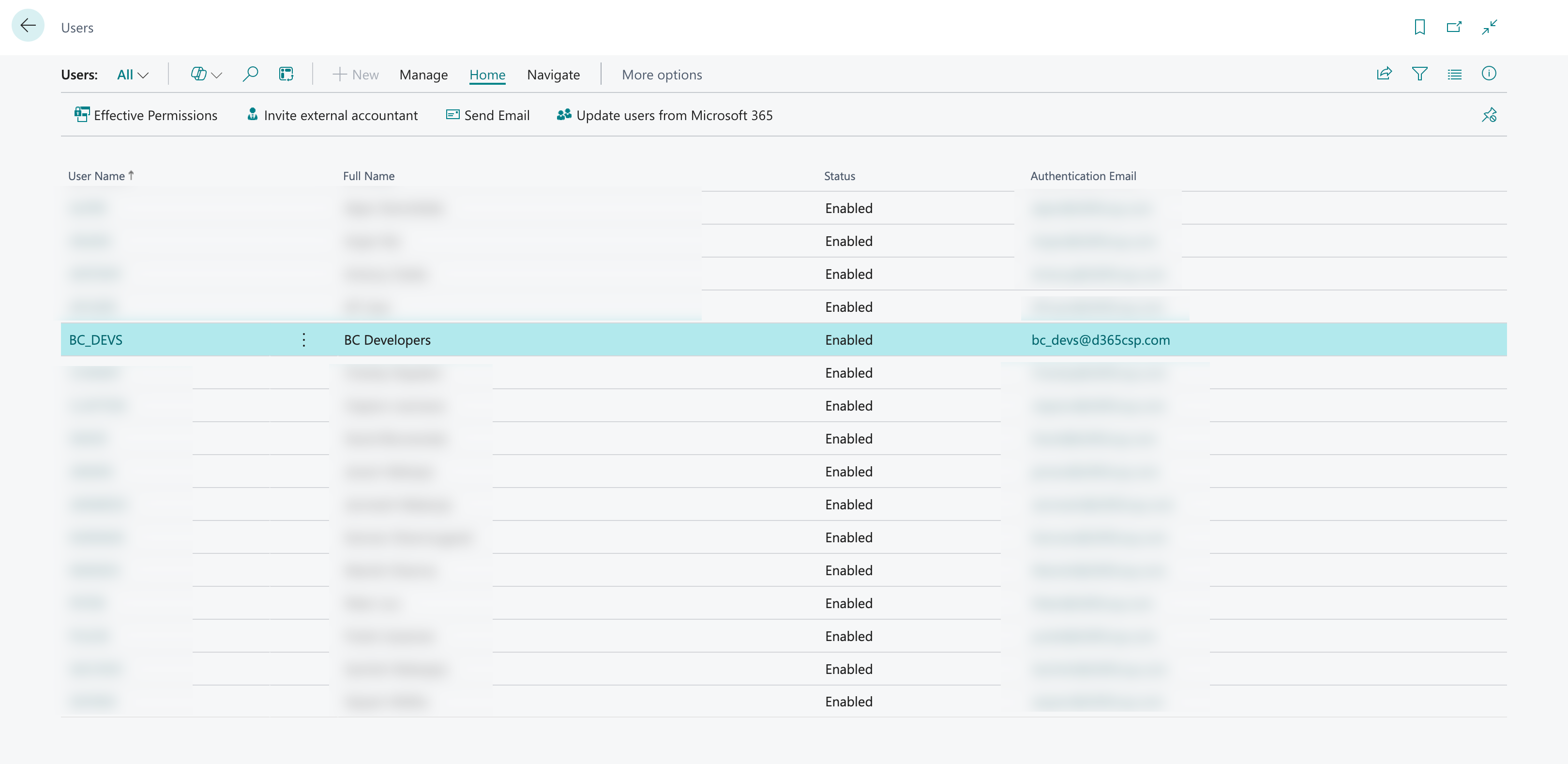
Task: Open the Manage menu
Action: 423,75
